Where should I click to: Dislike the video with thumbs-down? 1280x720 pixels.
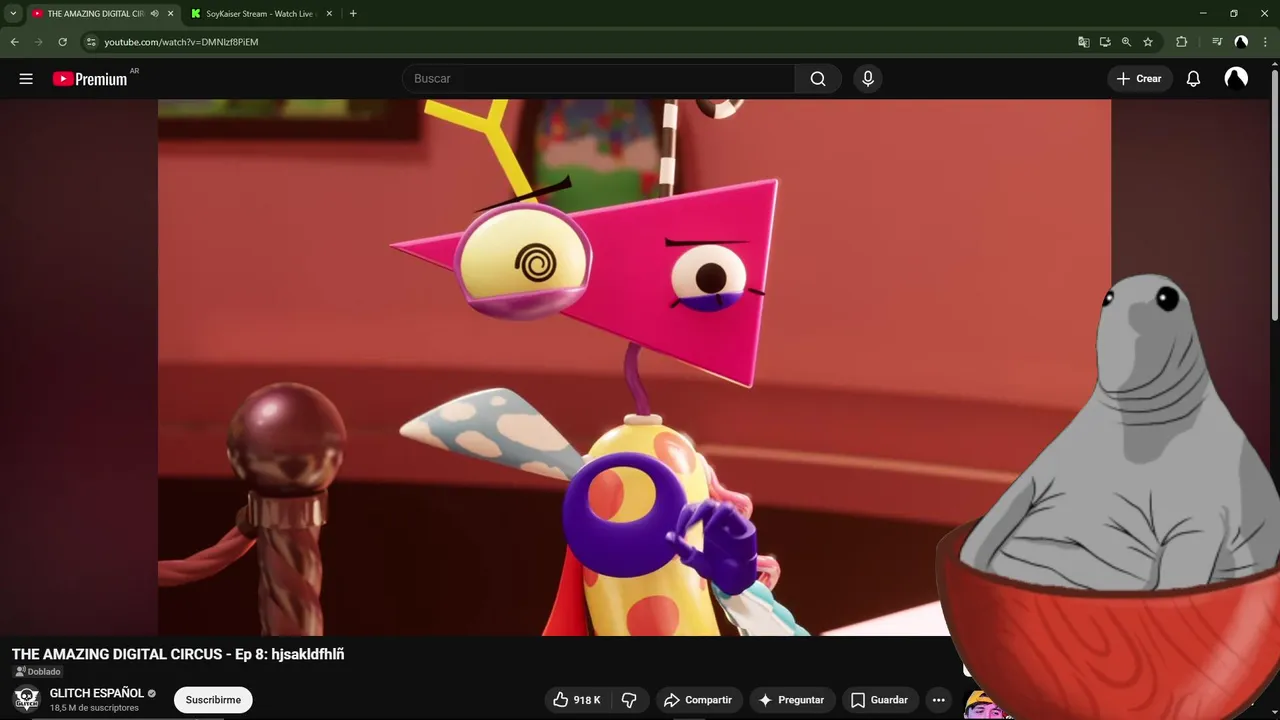coord(629,700)
